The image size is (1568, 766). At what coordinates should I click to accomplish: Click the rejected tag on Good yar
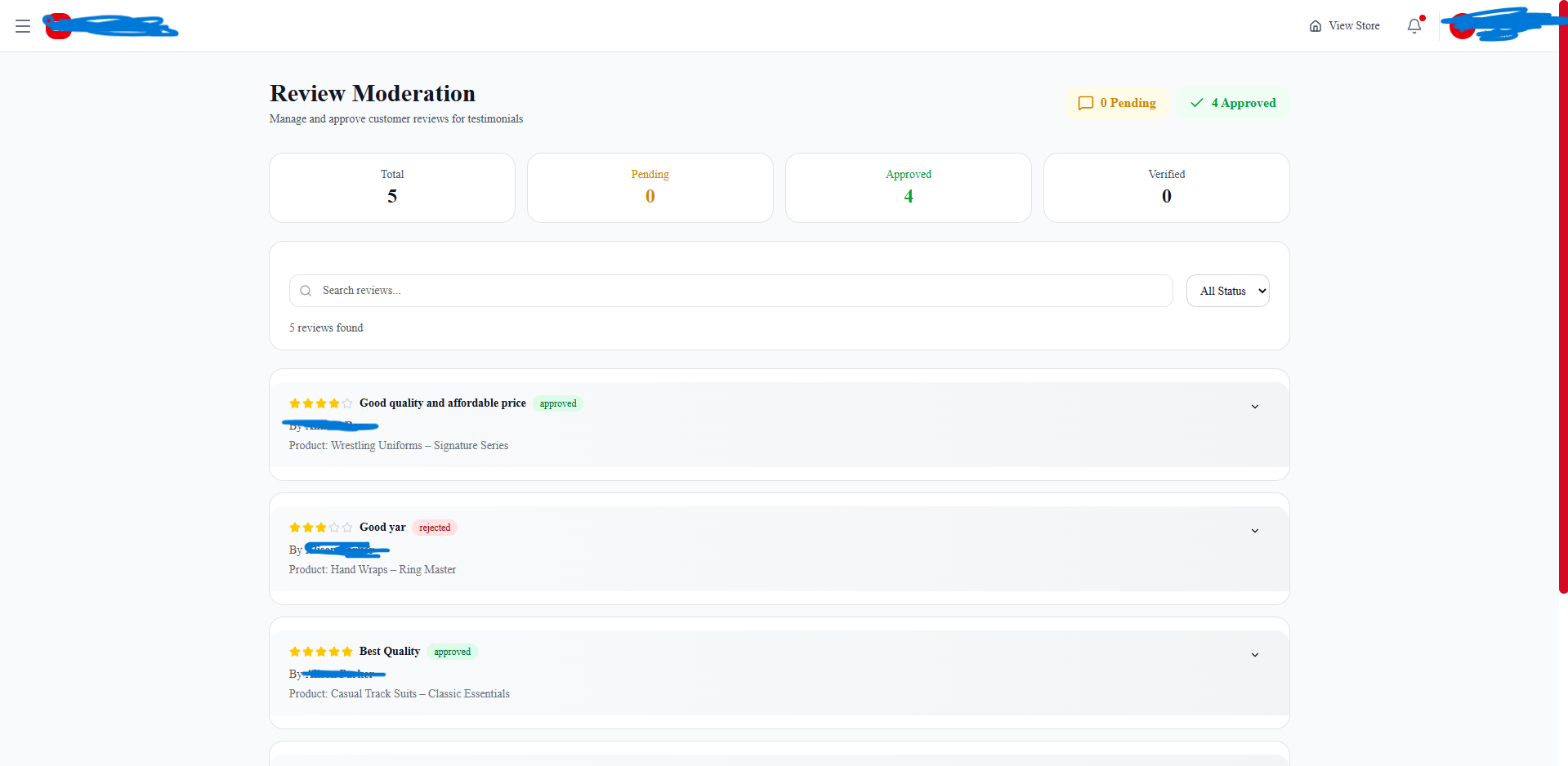click(435, 528)
